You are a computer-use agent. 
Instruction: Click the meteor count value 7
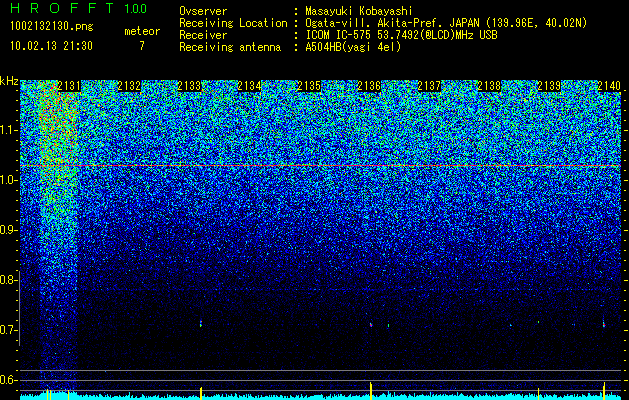tap(142, 46)
